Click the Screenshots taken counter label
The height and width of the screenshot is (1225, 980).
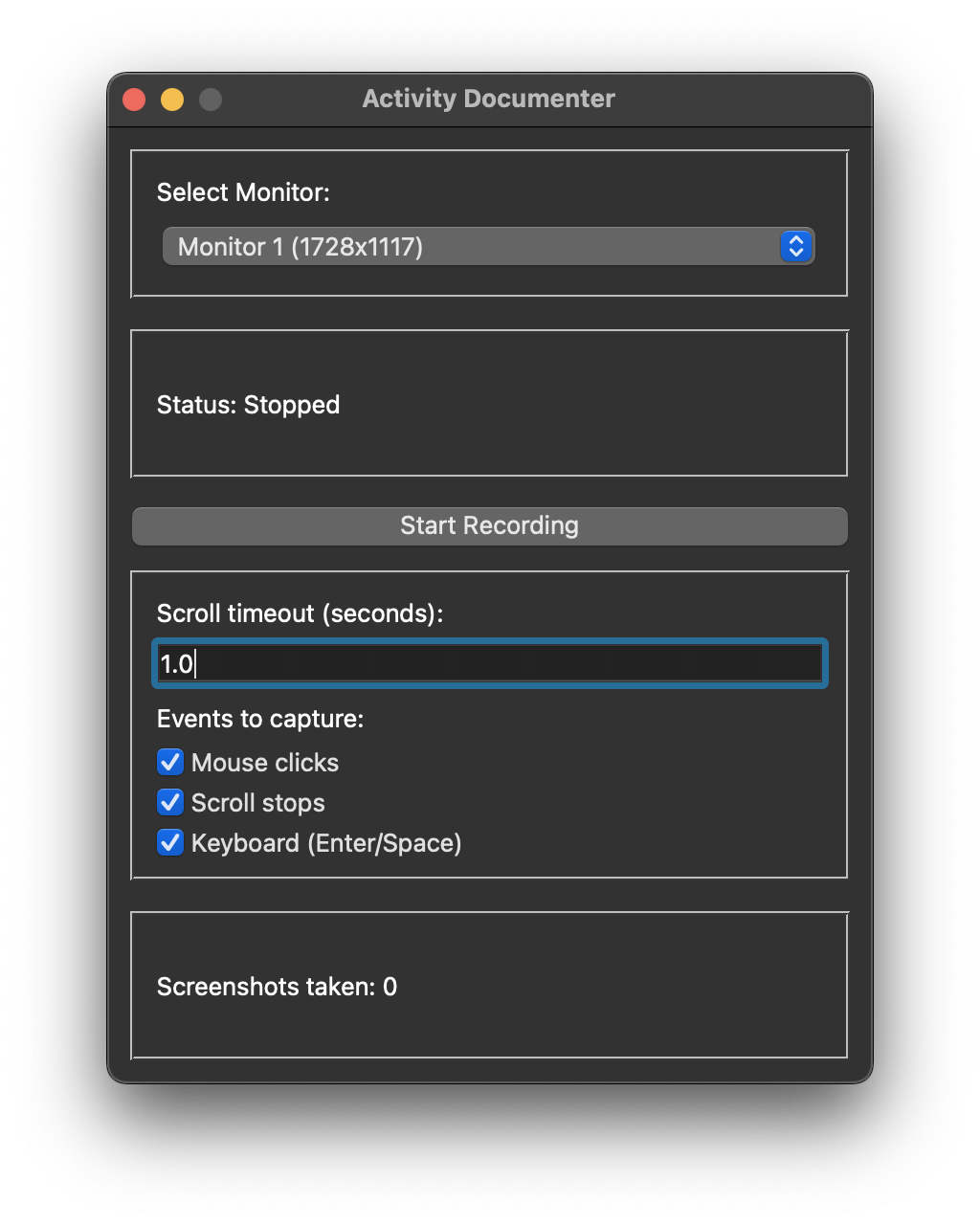click(x=277, y=987)
